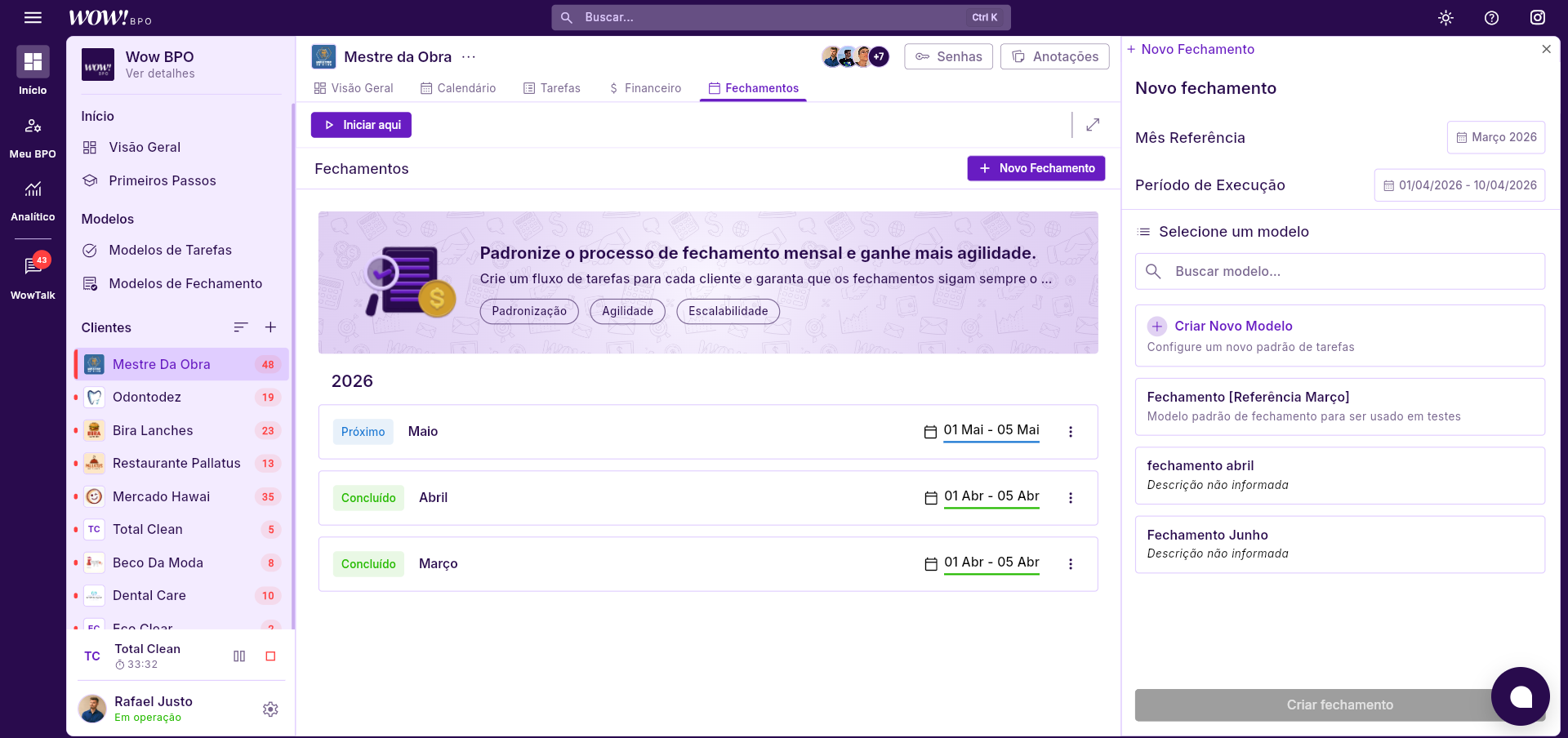1568x738 pixels.
Task: Click the Buscar modelo search field
Action: click(1339, 271)
